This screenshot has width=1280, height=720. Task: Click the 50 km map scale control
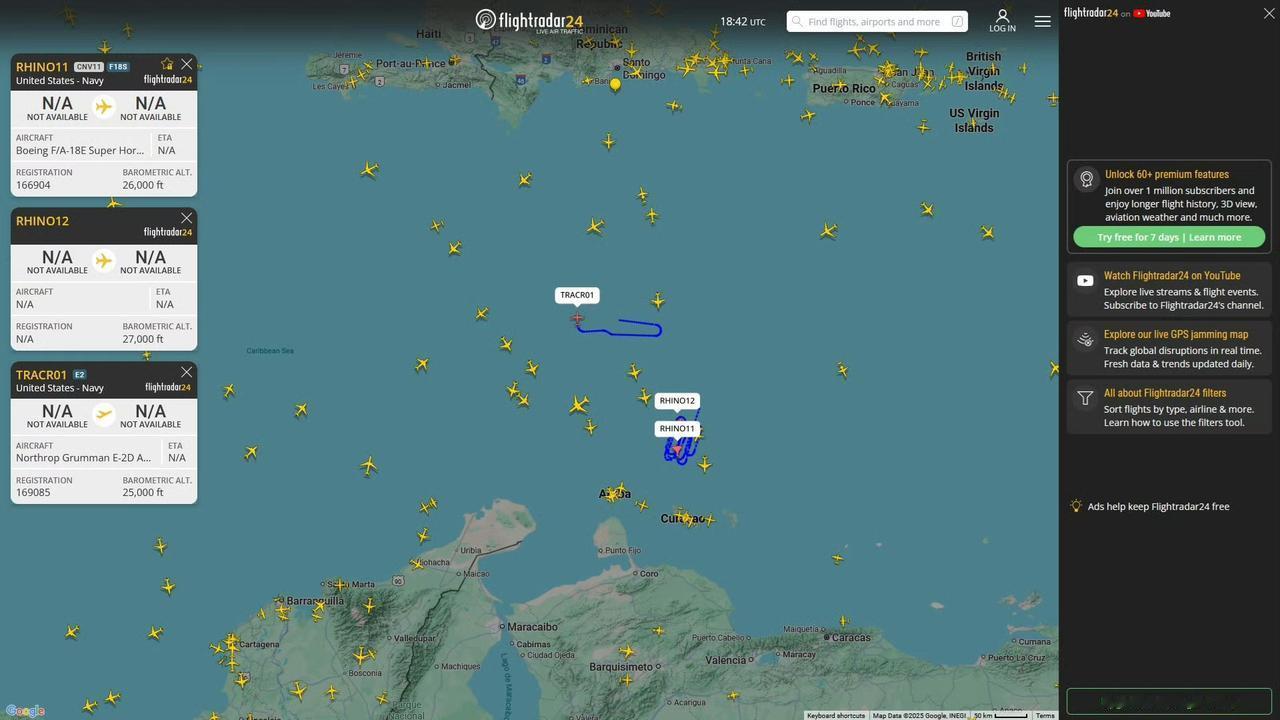pos(1001,715)
